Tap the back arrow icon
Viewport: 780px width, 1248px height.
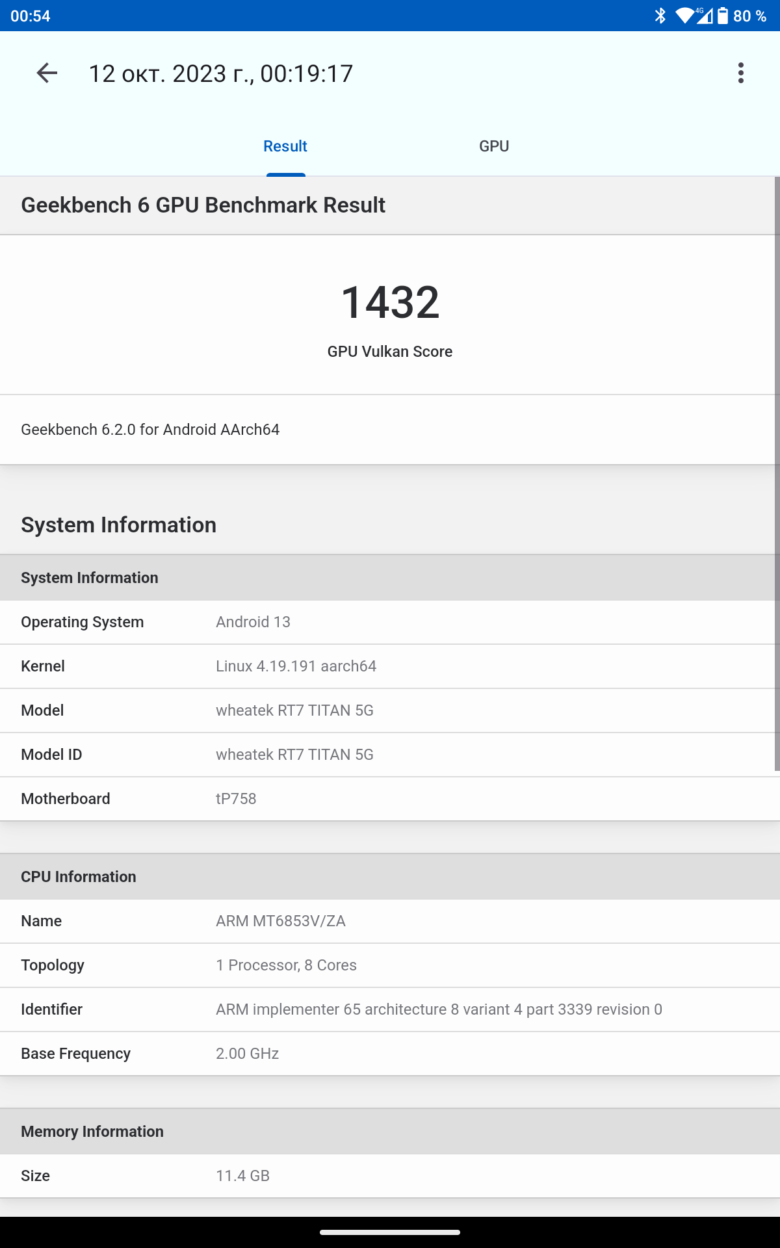pos(47,73)
